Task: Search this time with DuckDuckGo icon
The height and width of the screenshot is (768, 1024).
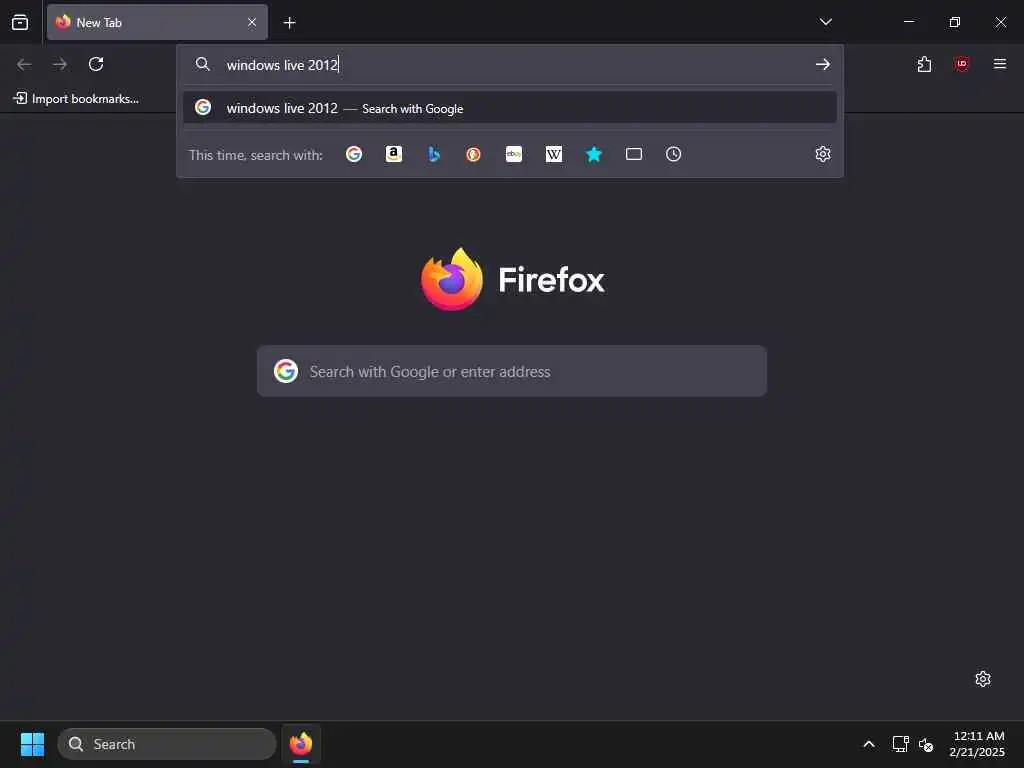Action: (473, 154)
